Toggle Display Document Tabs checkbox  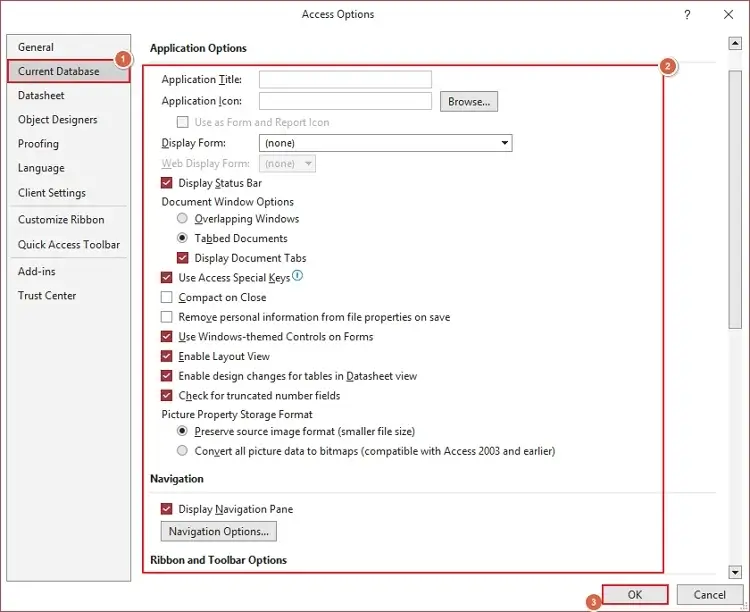click(x=182, y=258)
